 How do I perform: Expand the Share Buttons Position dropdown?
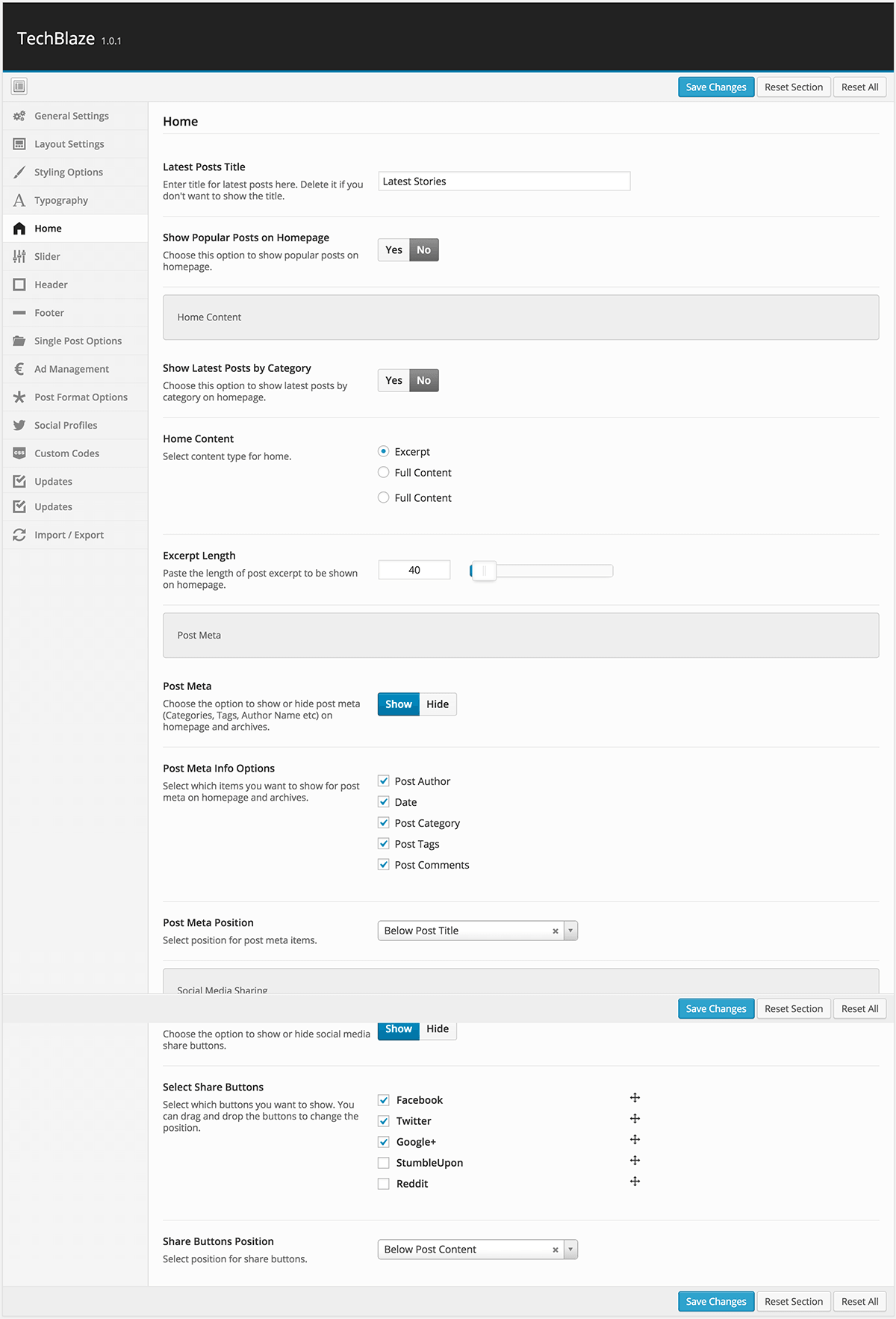(570, 1250)
